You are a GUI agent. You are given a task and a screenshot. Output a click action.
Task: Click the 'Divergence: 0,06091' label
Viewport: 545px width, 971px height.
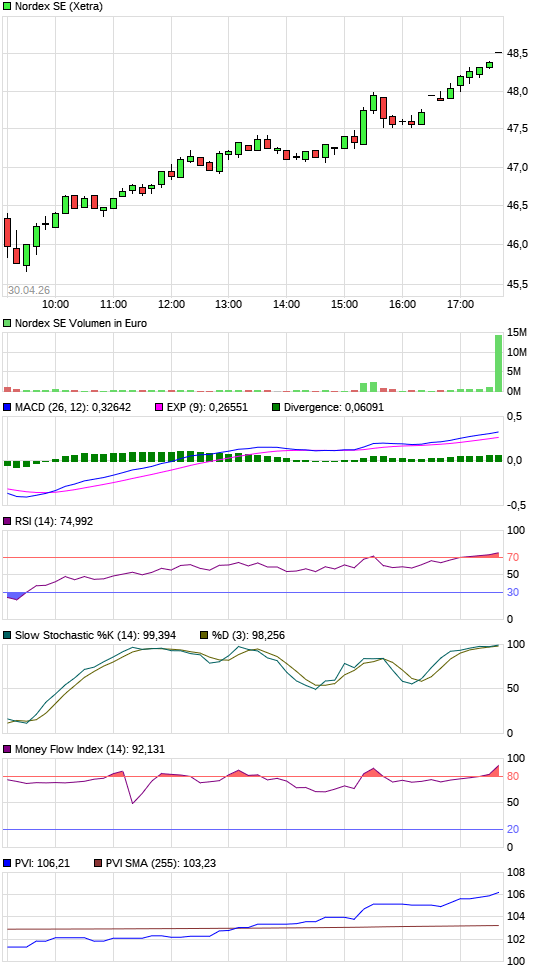click(x=334, y=407)
